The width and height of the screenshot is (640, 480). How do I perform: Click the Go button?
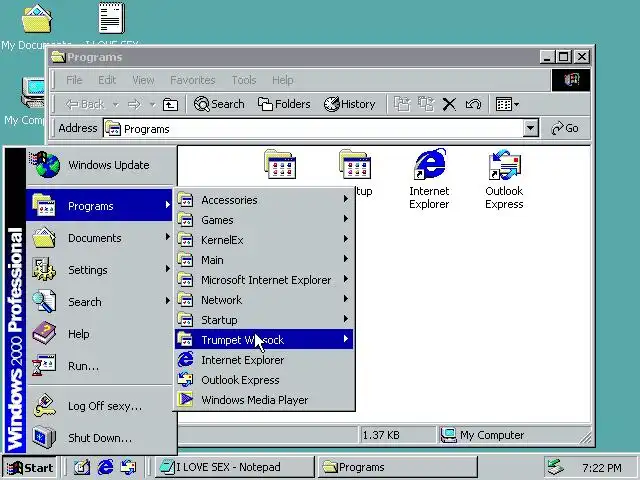565,129
